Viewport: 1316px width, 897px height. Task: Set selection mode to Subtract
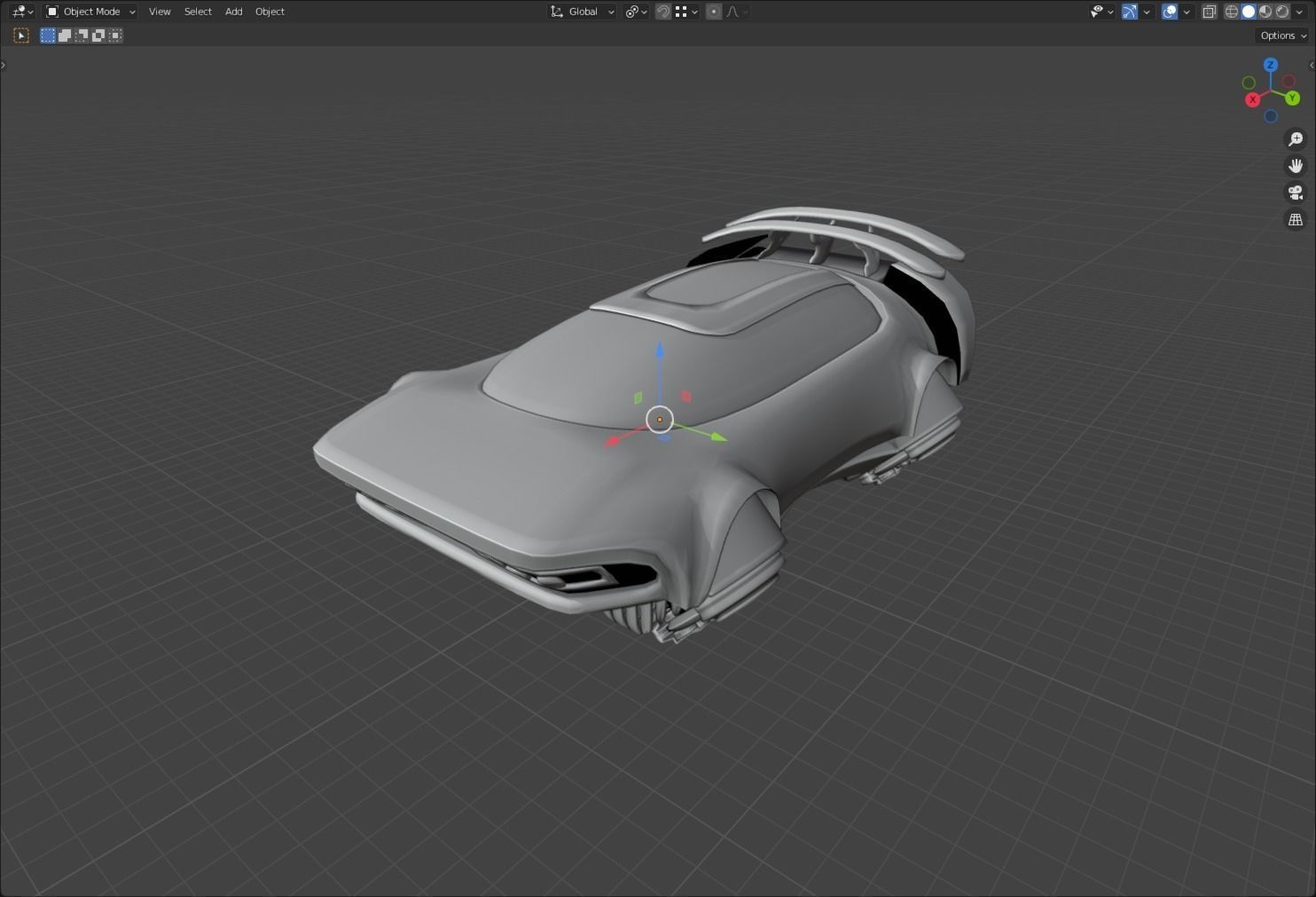coord(82,35)
